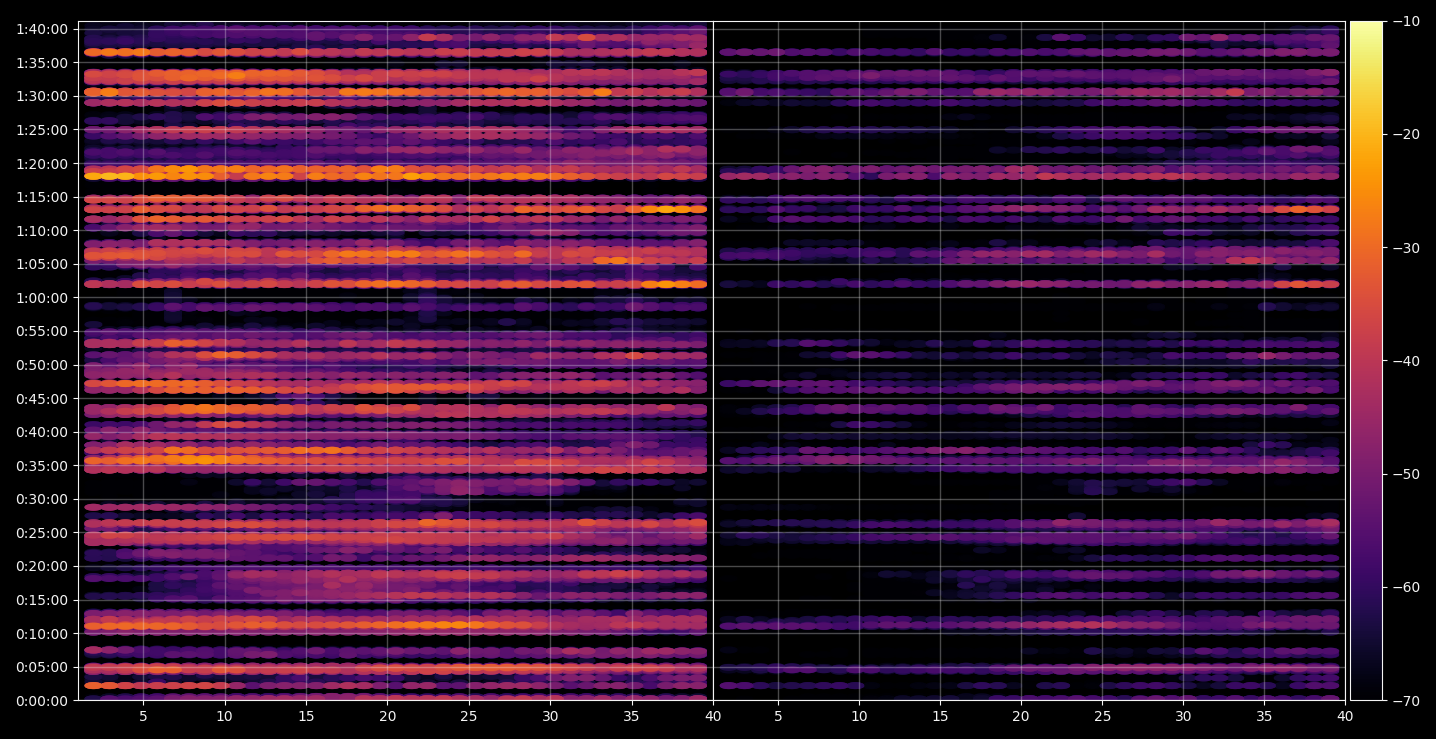The height and width of the screenshot is (739, 1436).
Task: Click the 0:00:00 y-axis tick label
Action: tap(42, 701)
